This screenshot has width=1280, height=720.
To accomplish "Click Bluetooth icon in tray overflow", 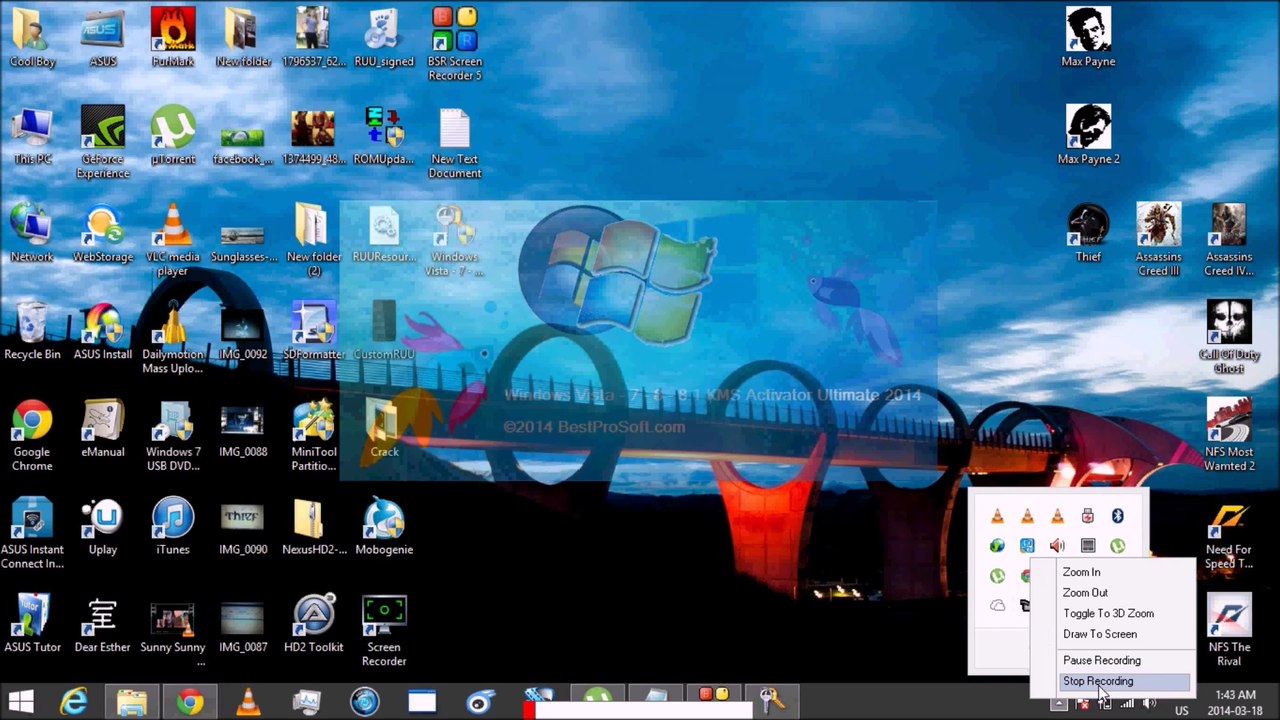I will coord(1117,516).
